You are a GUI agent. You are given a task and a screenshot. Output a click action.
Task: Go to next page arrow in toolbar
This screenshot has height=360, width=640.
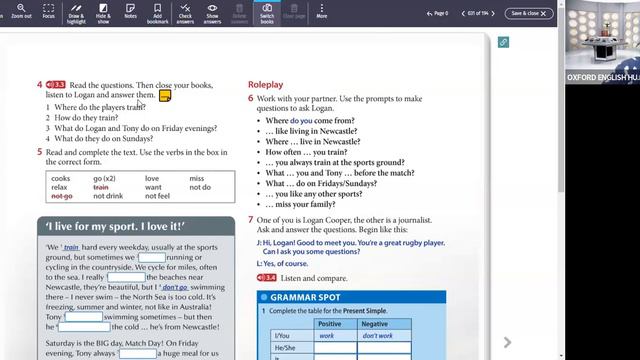click(493, 13)
